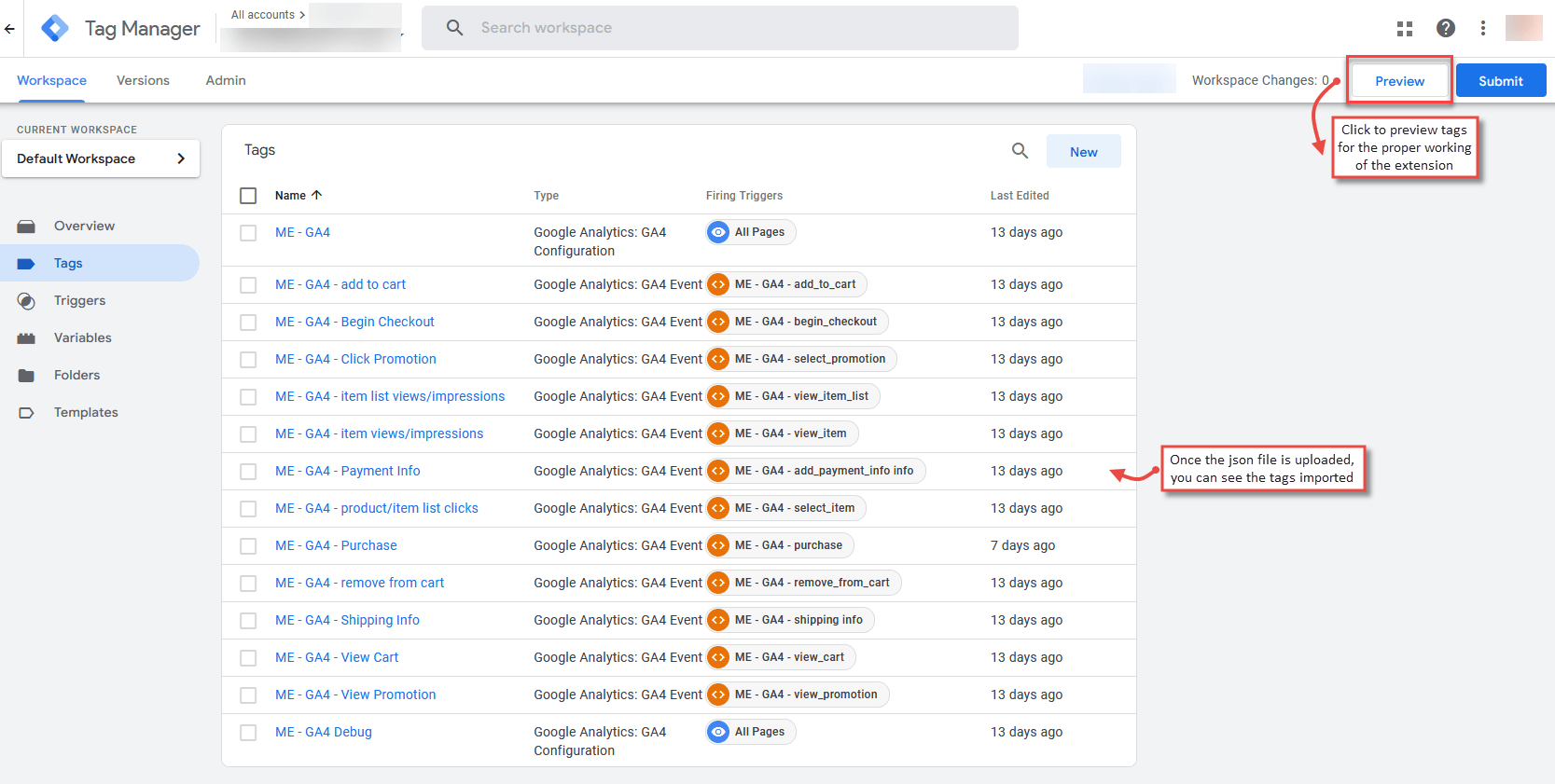Click the Variables sidebar icon
The width and height of the screenshot is (1555, 784).
click(26, 338)
